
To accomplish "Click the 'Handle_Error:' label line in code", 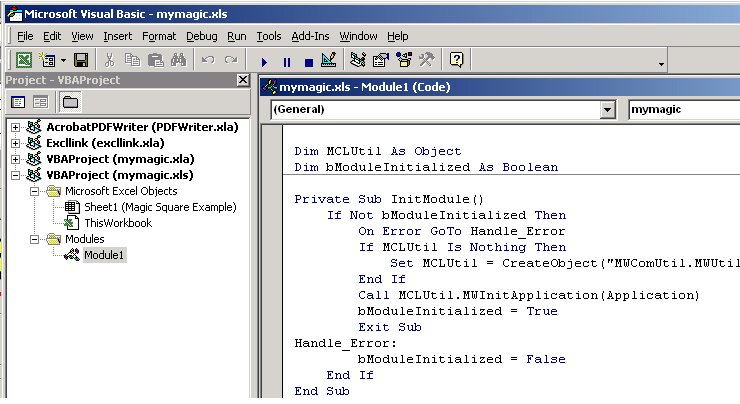I will (345, 343).
